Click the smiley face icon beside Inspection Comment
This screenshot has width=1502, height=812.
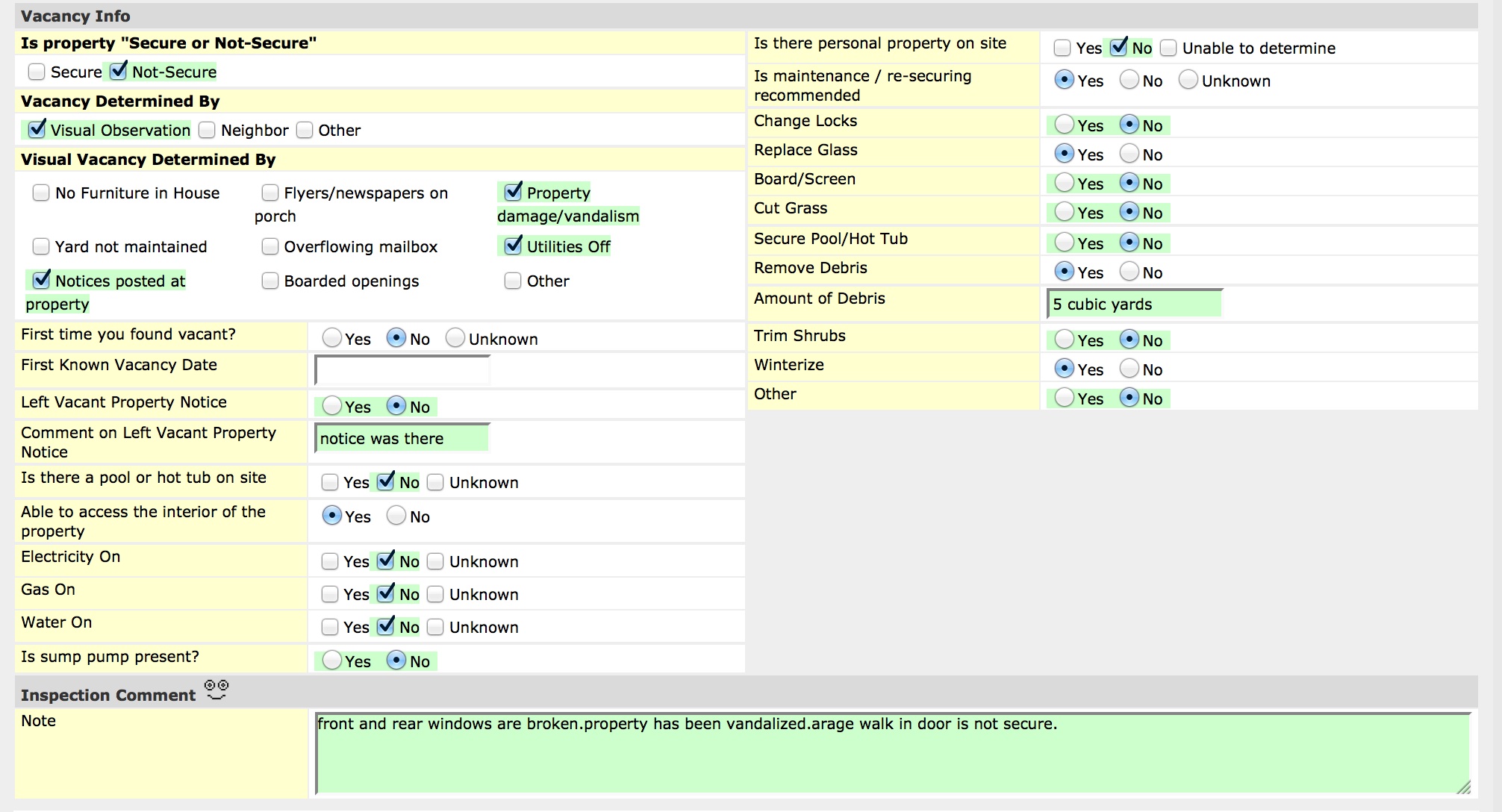click(216, 690)
